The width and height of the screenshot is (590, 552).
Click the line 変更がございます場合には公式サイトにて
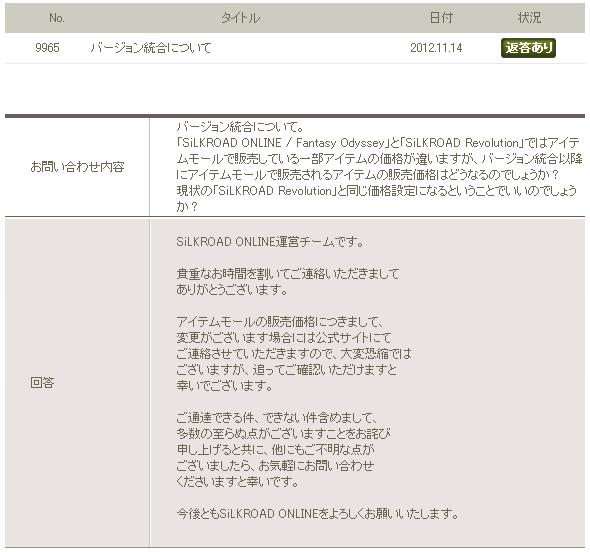[x=284, y=338]
